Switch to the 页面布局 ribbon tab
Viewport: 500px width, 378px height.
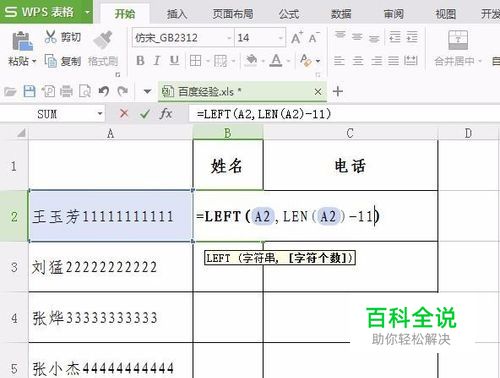pyautogui.click(x=233, y=14)
